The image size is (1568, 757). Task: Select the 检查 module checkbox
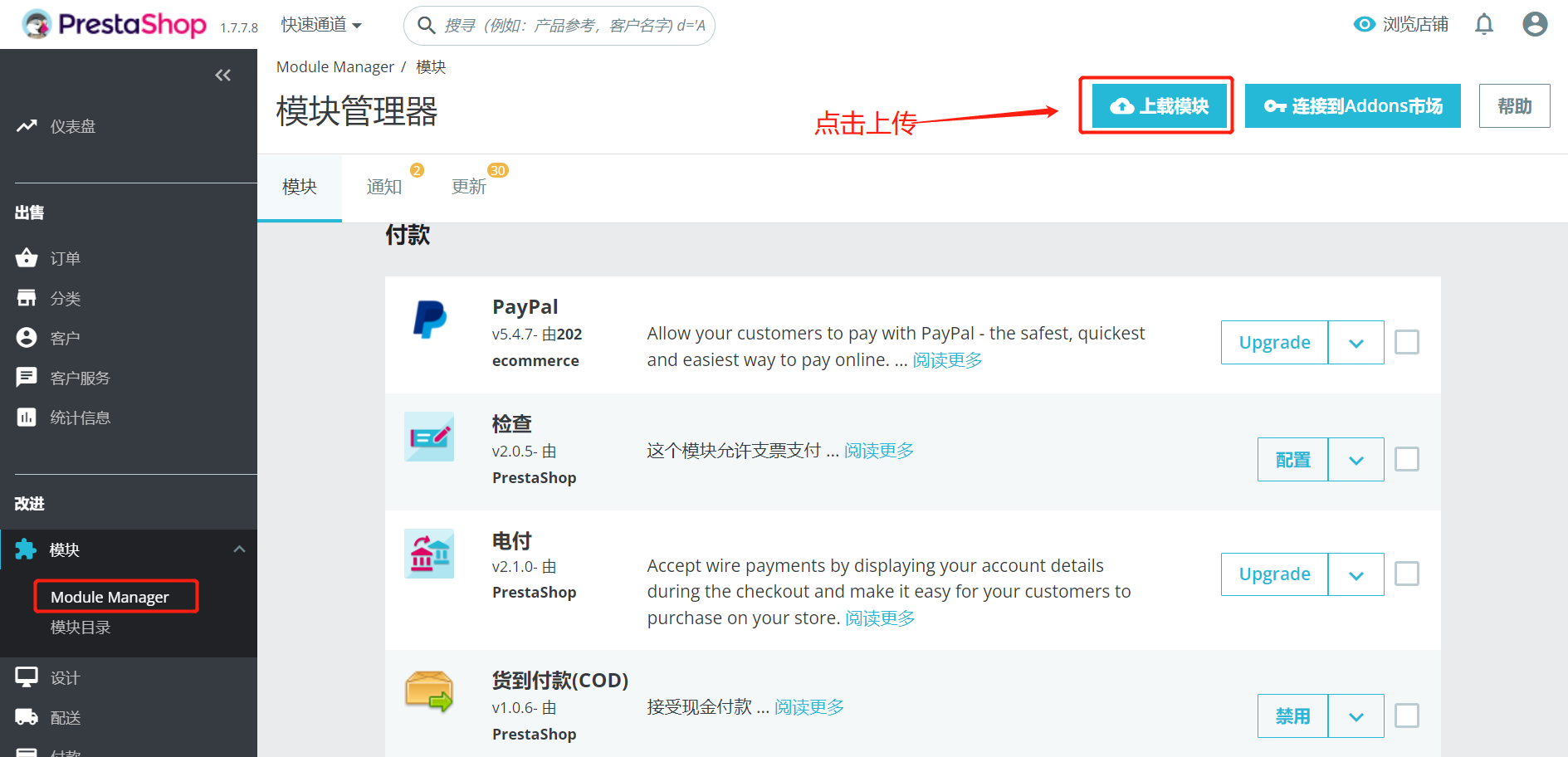1407,459
